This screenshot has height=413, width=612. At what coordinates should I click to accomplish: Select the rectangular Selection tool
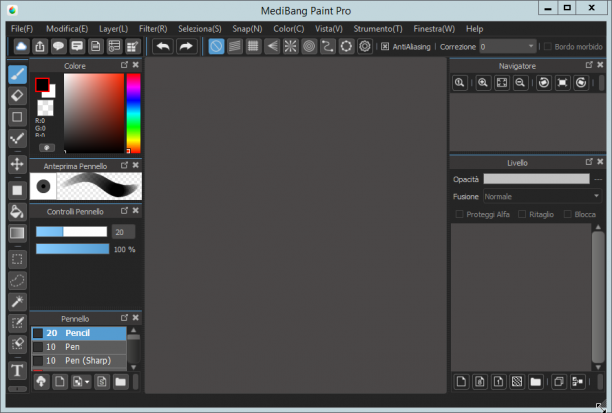click(x=17, y=259)
